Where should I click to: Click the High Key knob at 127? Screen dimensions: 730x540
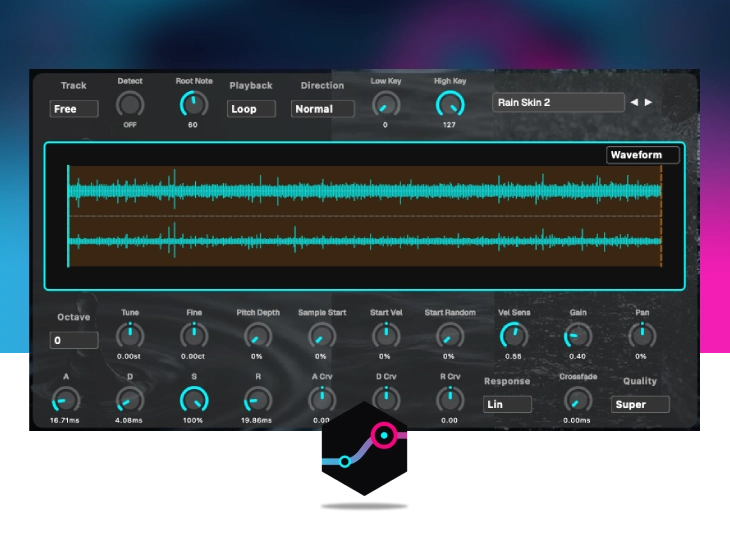click(450, 104)
